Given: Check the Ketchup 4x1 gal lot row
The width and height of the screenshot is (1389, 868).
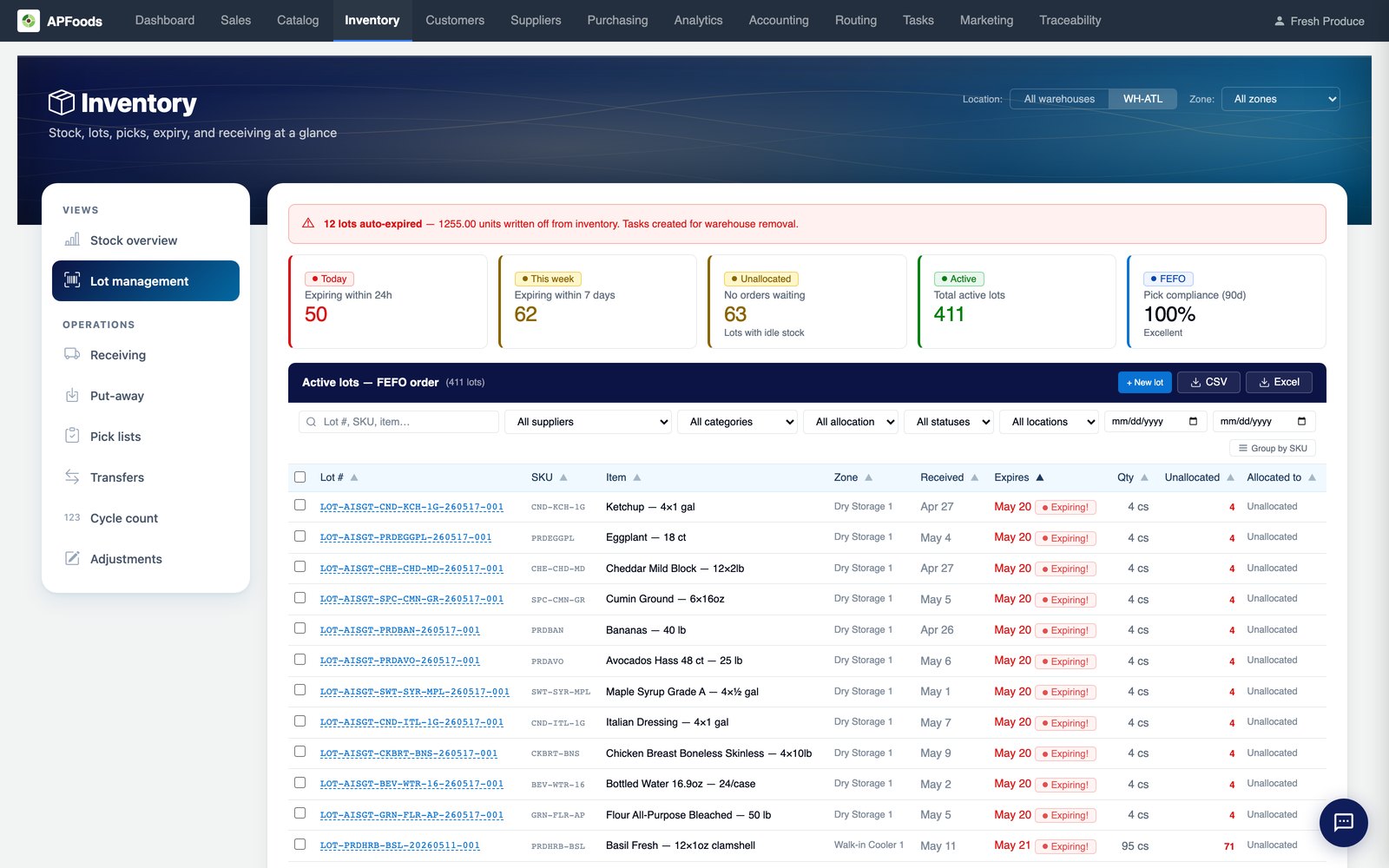Looking at the screenshot, I should point(300,505).
